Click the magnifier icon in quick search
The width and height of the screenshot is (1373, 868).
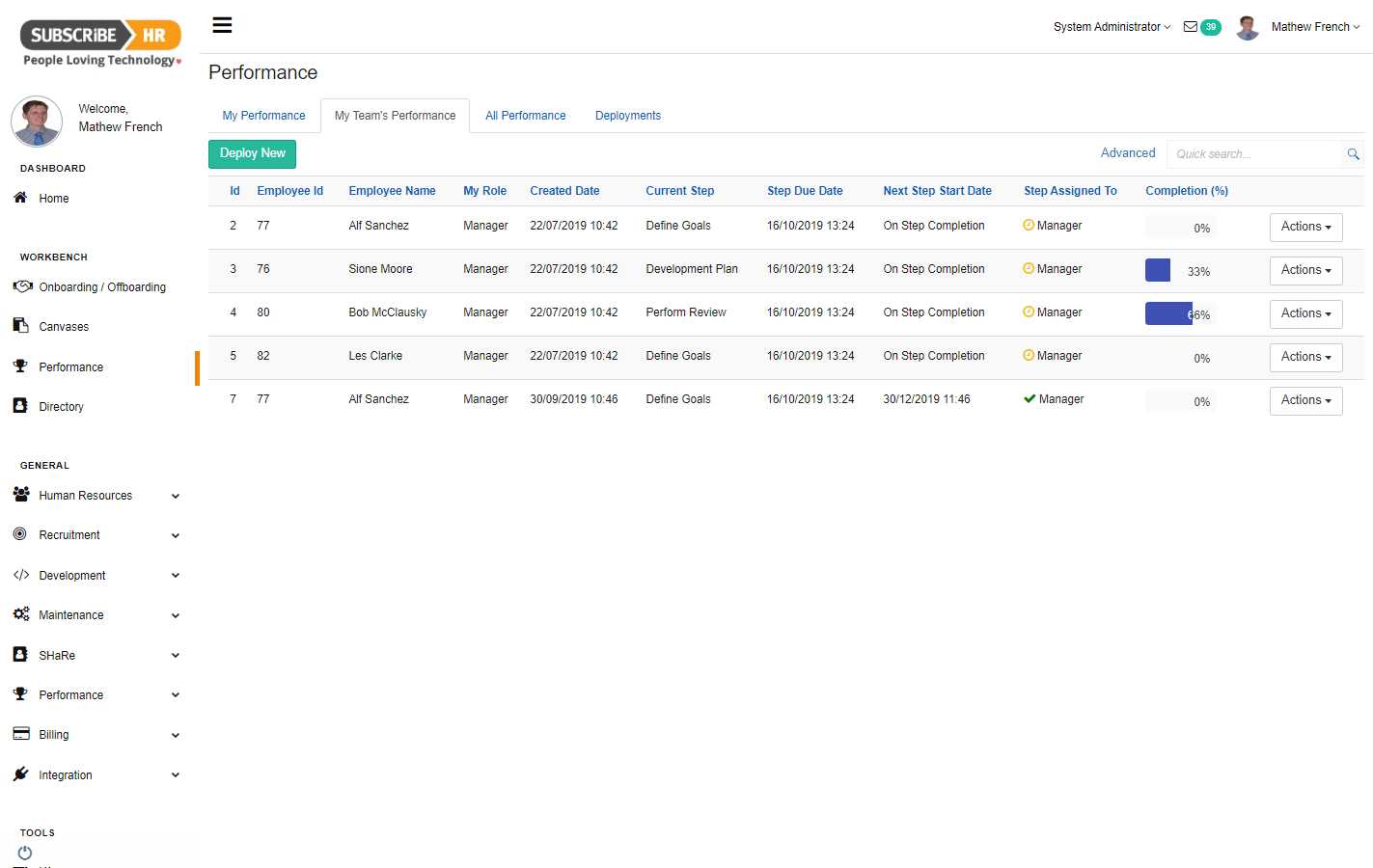(x=1353, y=153)
